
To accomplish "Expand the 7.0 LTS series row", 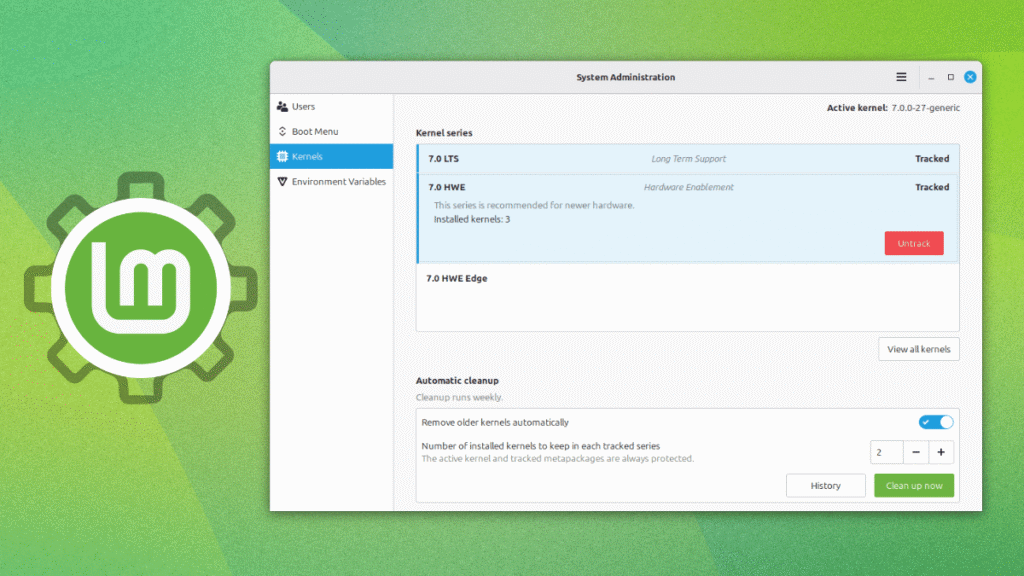I will tap(688, 159).
